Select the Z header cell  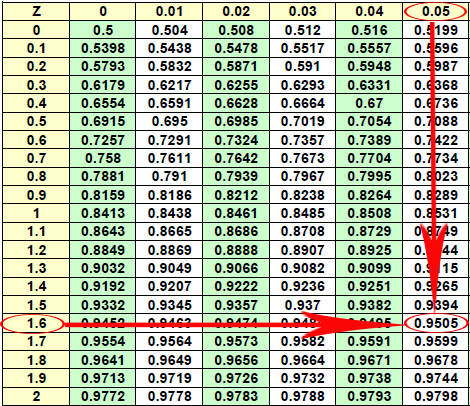pos(36,12)
